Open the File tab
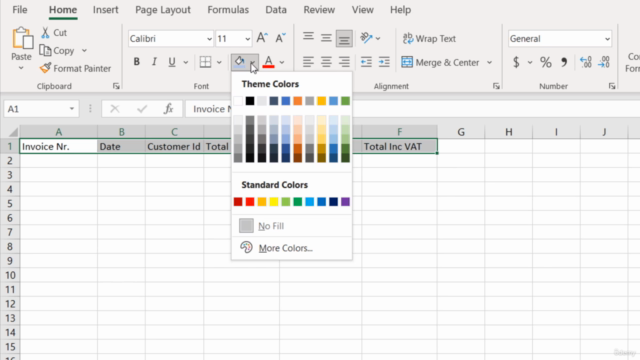640x360 pixels. [x=20, y=10]
